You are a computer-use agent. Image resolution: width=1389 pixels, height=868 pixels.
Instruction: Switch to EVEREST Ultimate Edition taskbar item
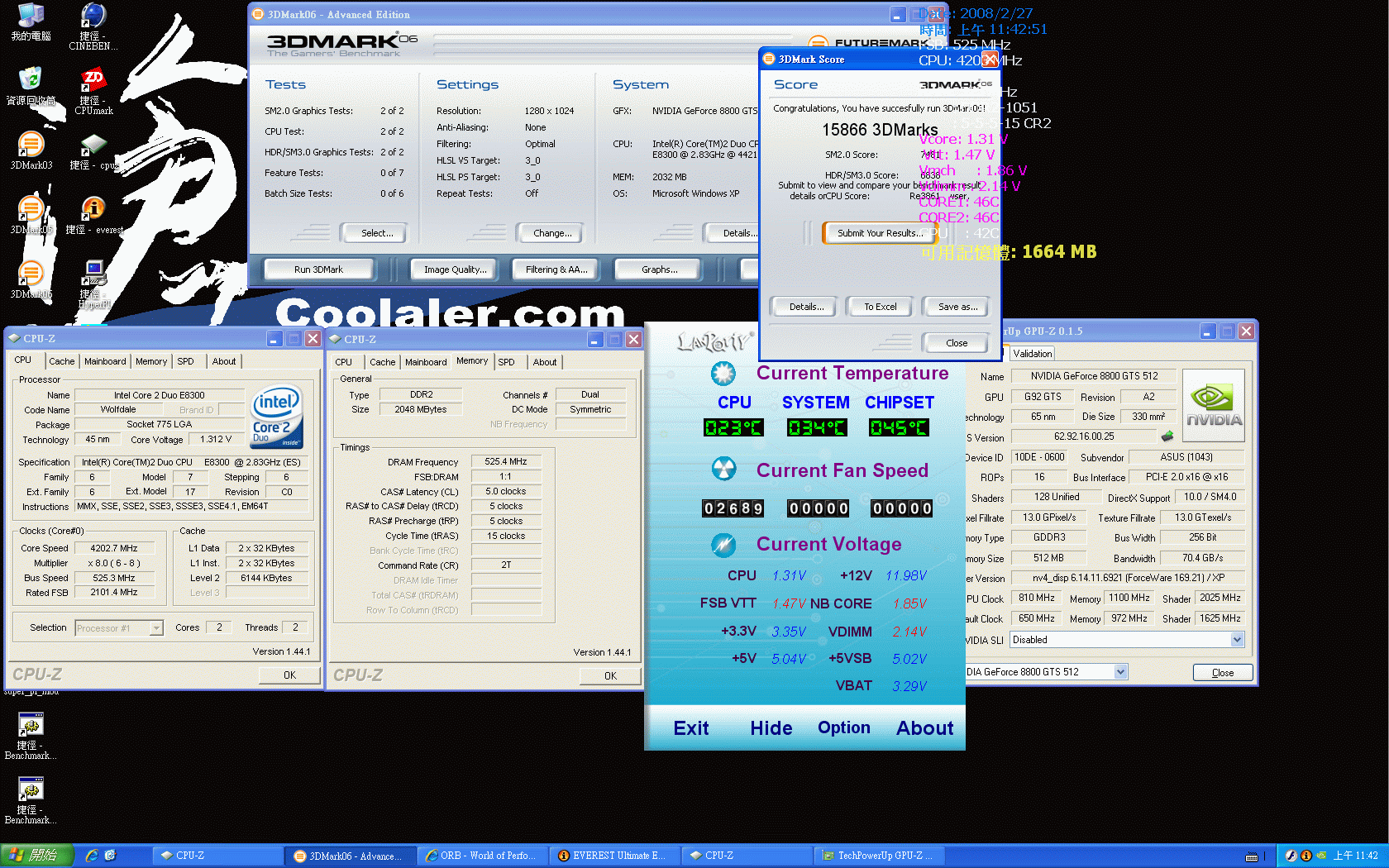614,856
